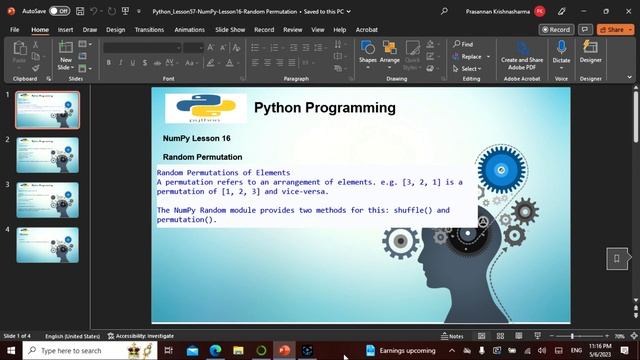This screenshot has height=360, width=640.
Task: Apply the text highlight color
Action: pos(211,63)
